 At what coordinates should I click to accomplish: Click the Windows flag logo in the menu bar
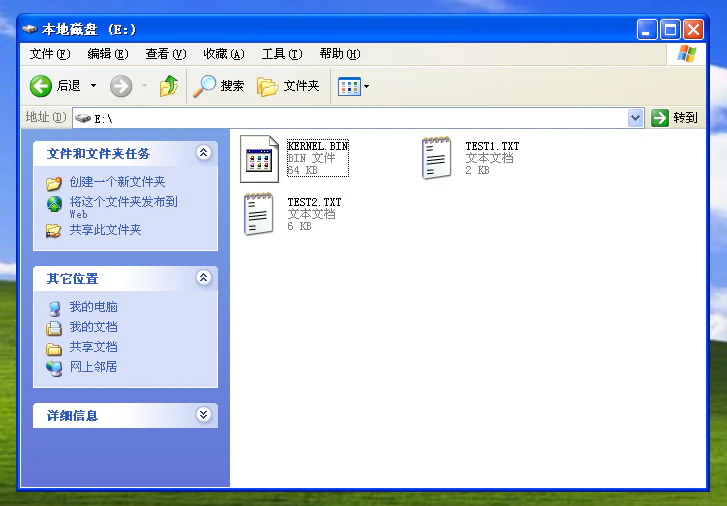(687, 54)
